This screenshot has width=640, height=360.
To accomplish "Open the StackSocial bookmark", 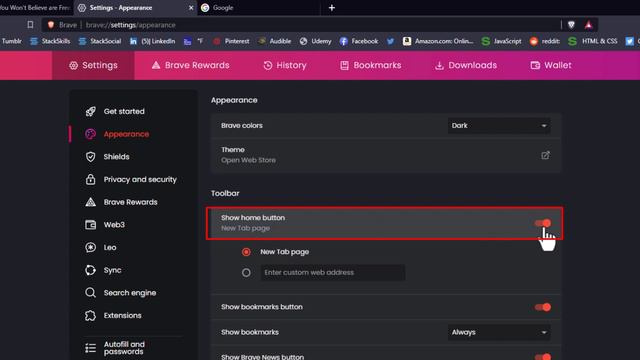I will pyautogui.click(x=100, y=41).
